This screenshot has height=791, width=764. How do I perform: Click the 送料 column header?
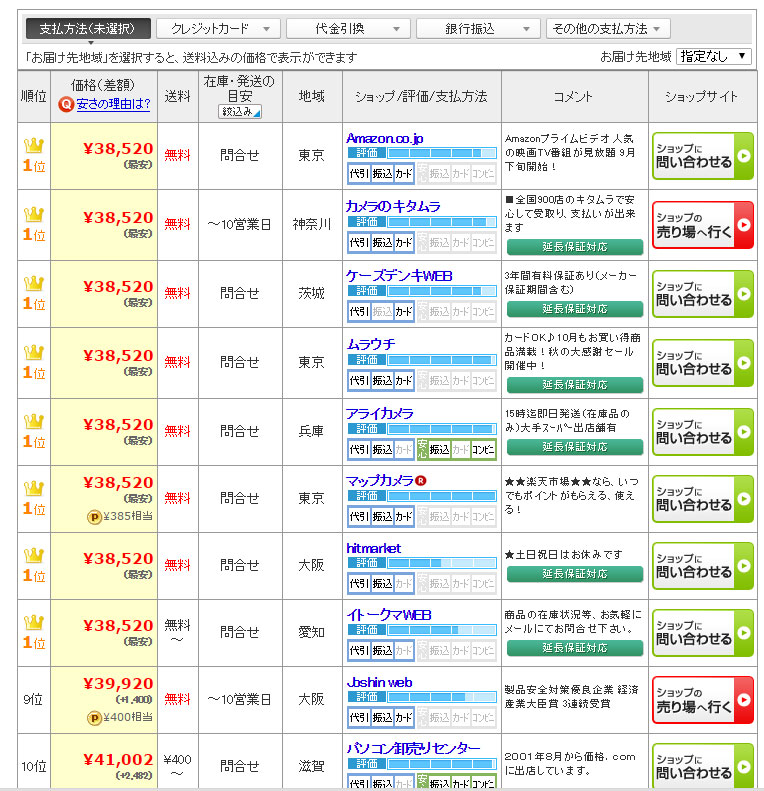[x=178, y=96]
